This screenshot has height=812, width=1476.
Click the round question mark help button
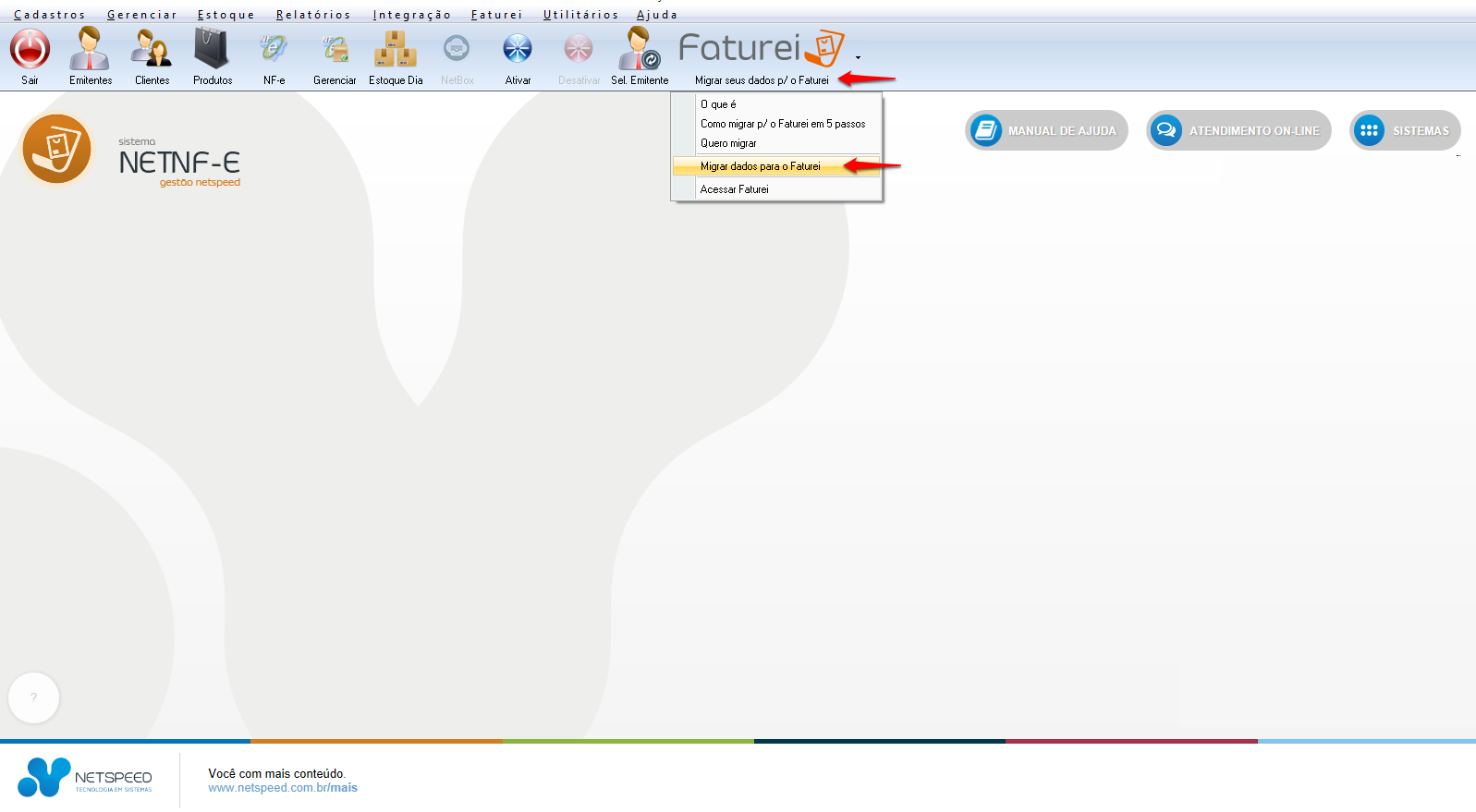33,697
